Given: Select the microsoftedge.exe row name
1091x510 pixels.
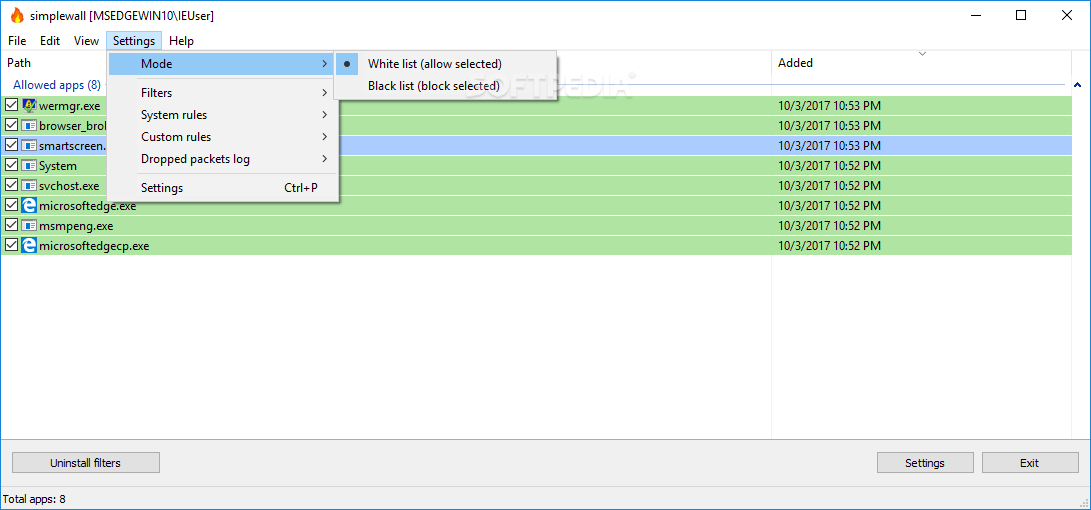Looking at the screenshot, I should 88,206.
